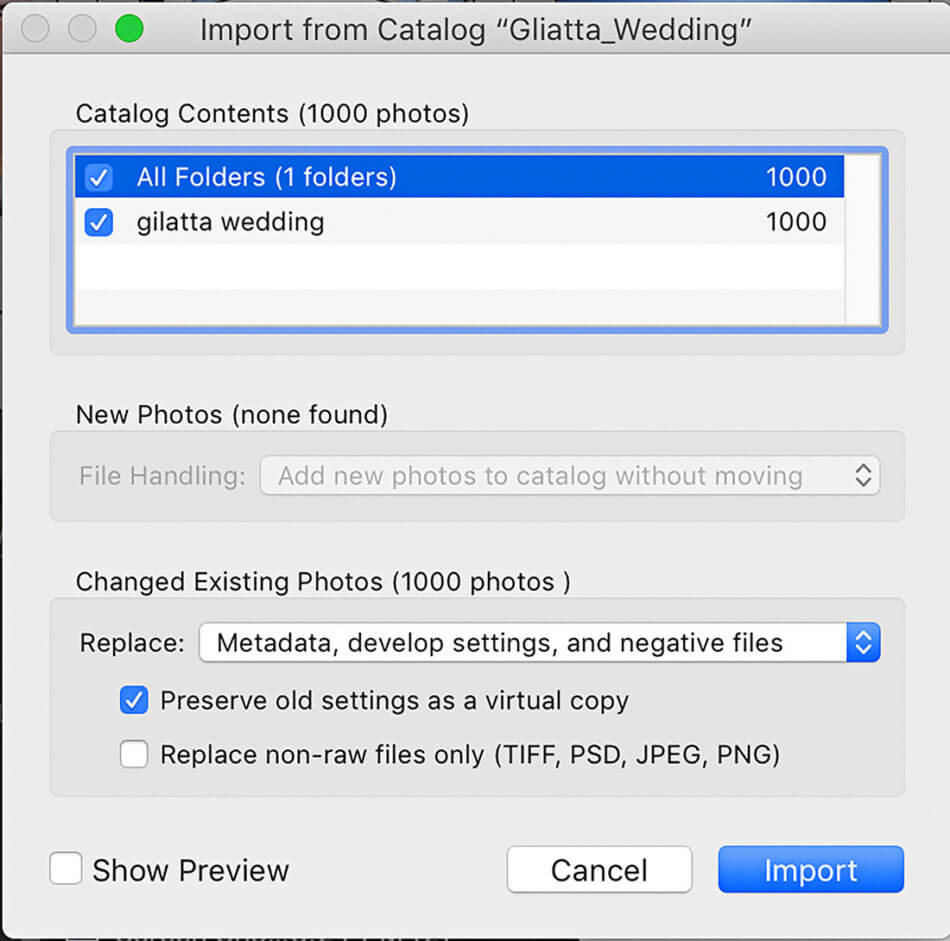Enable the Show Preview checkbox
Screen dimensions: 950x941
point(65,868)
